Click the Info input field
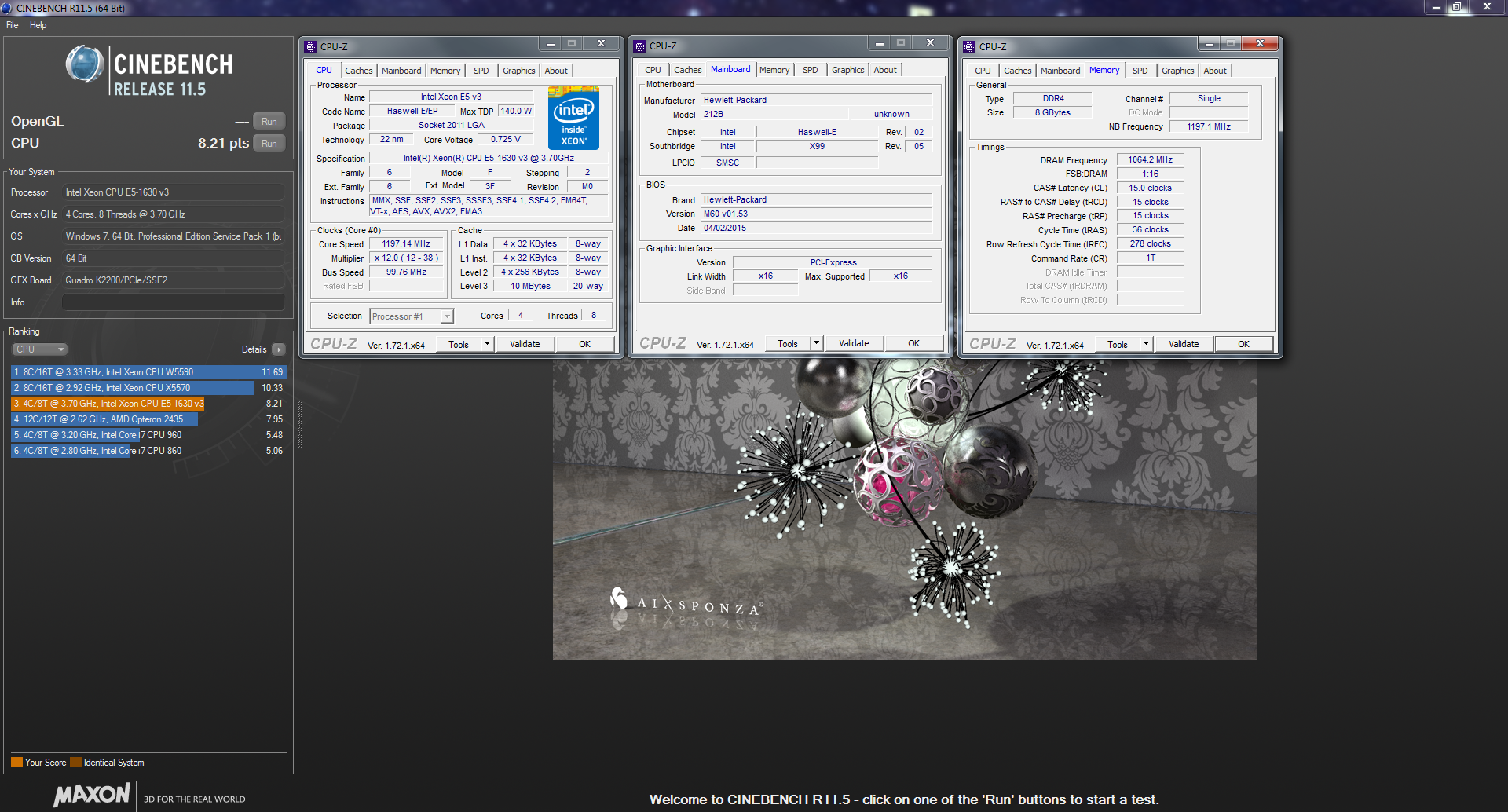The image size is (1508, 812). pyautogui.click(x=174, y=302)
